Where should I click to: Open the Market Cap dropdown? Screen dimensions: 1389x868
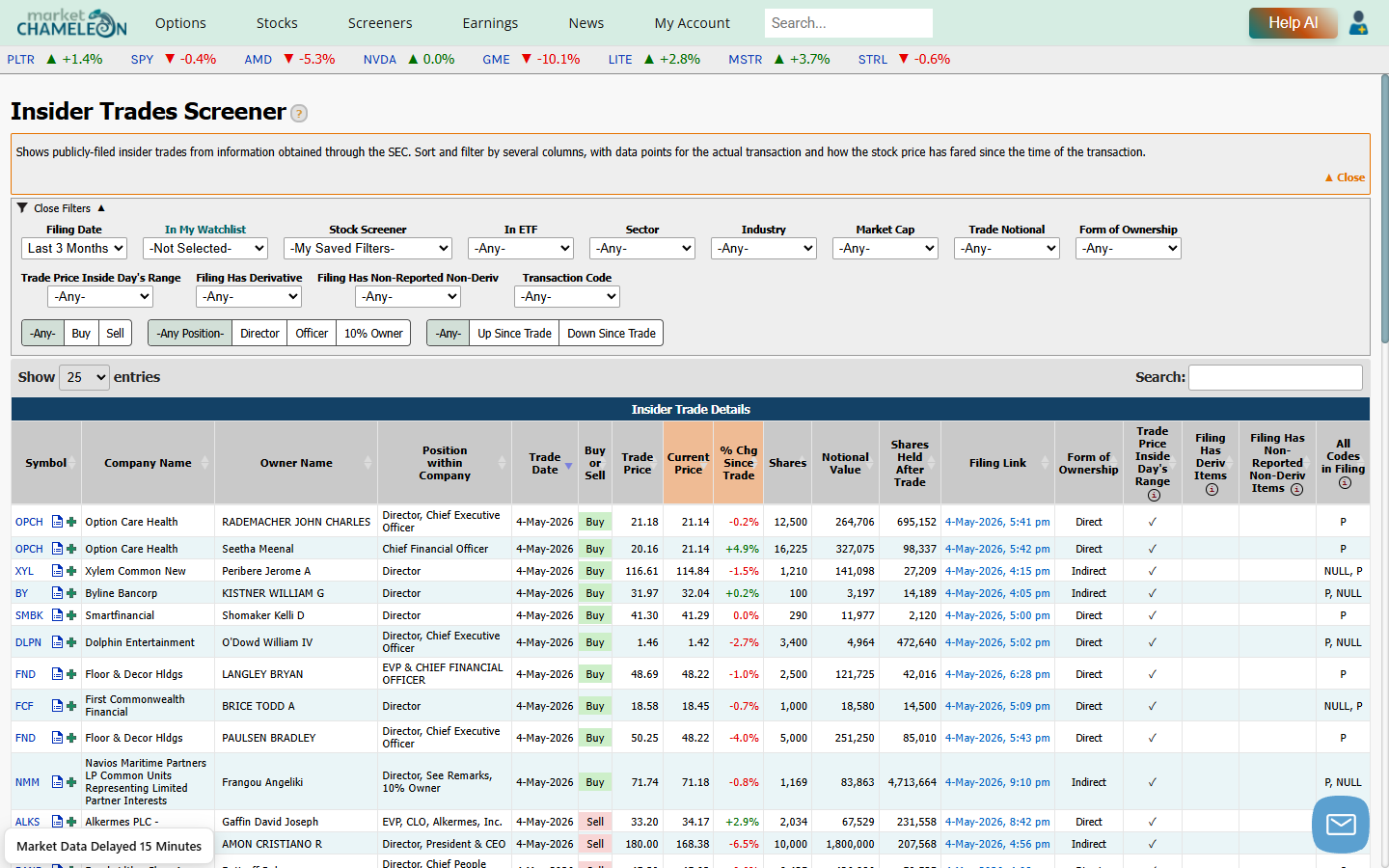tap(885, 248)
